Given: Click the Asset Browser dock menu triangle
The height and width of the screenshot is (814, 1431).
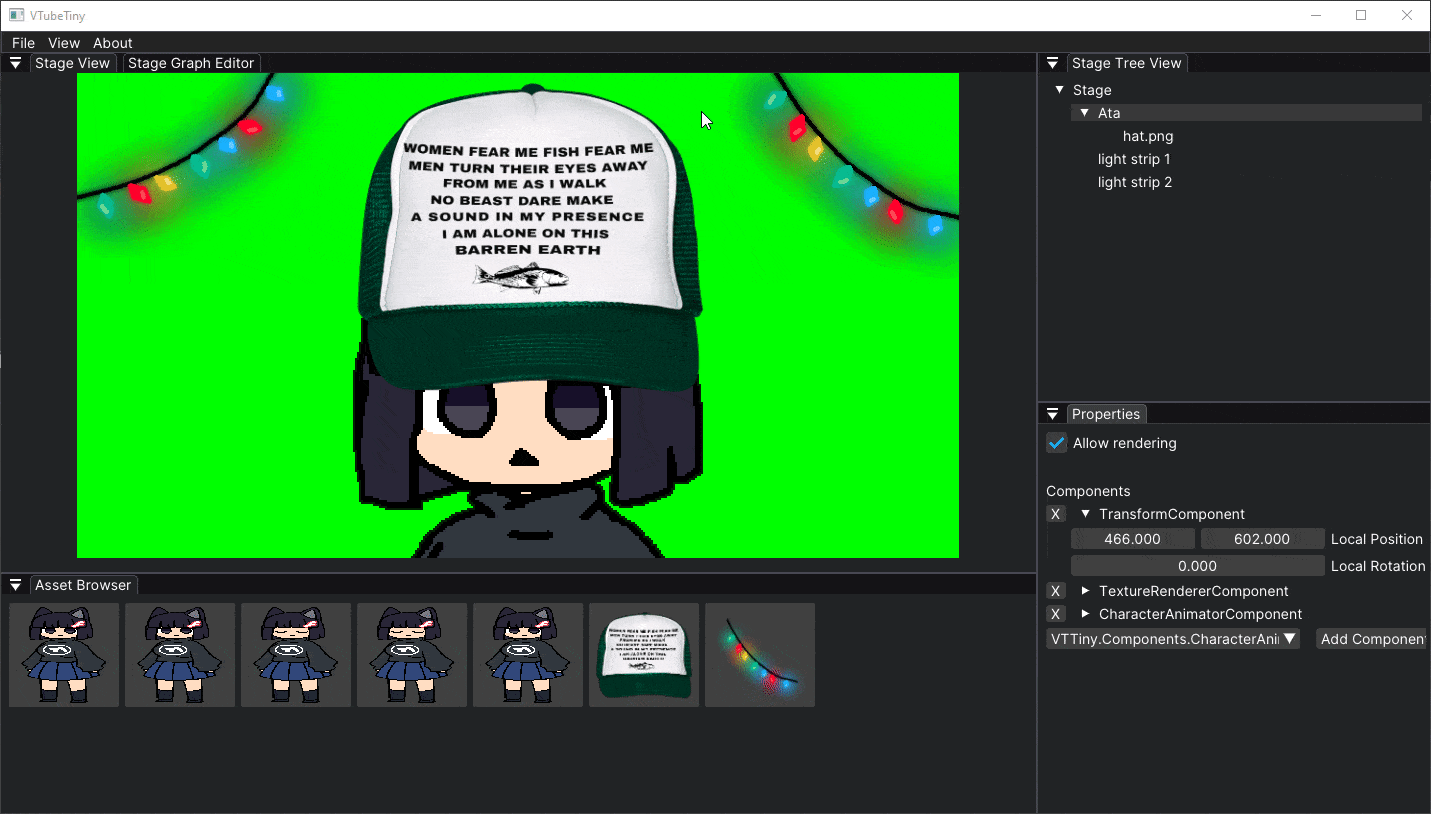Looking at the screenshot, I should (x=15, y=585).
